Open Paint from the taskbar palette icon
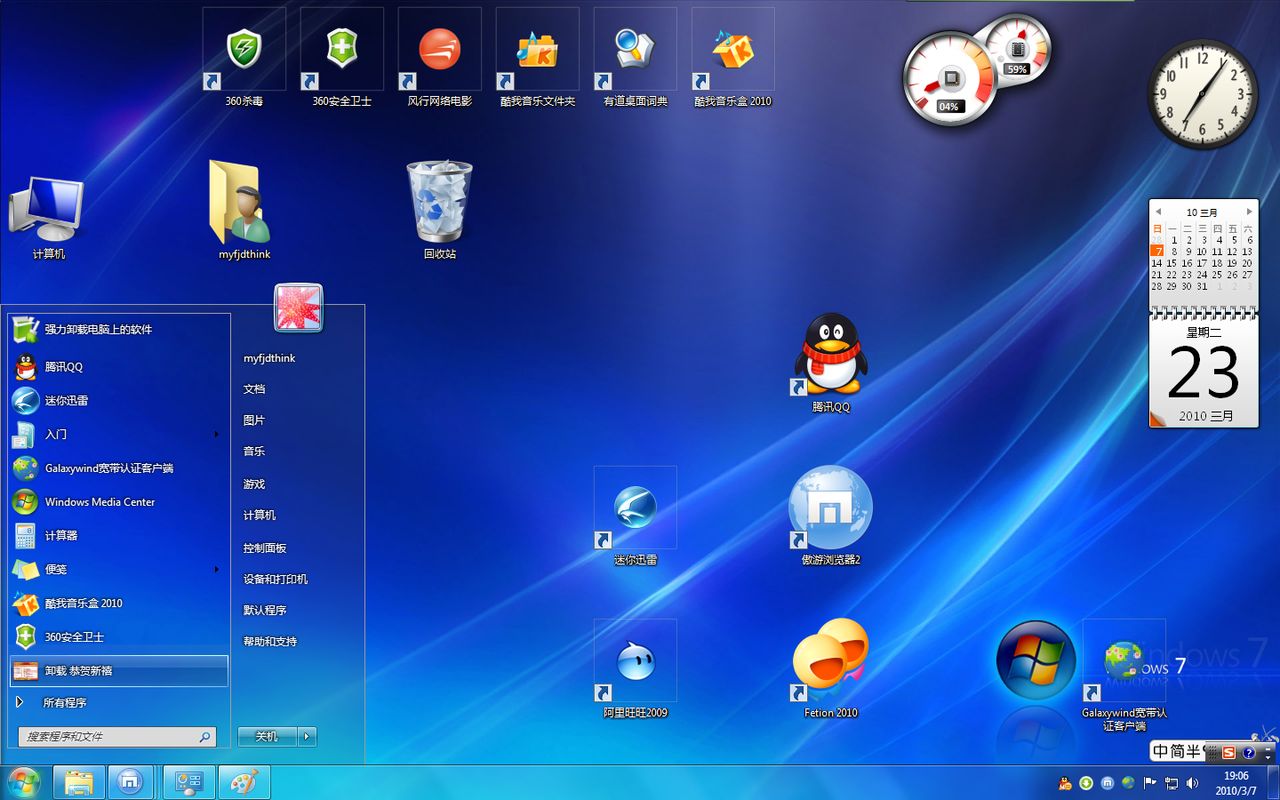The width and height of the screenshot is (1280, 800). (244, 782)
